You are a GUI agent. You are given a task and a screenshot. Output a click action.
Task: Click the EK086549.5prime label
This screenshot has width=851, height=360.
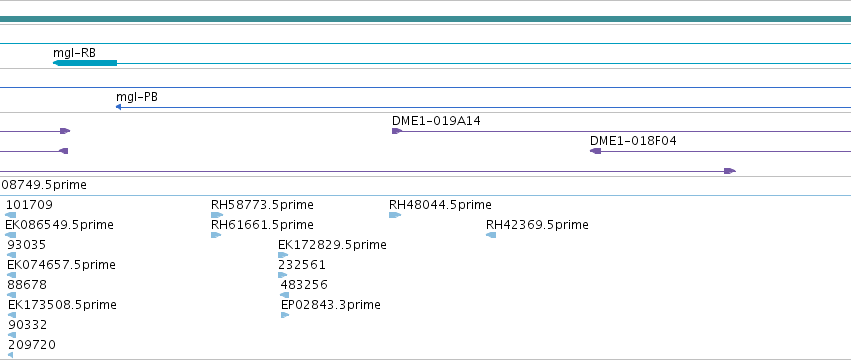60,225
